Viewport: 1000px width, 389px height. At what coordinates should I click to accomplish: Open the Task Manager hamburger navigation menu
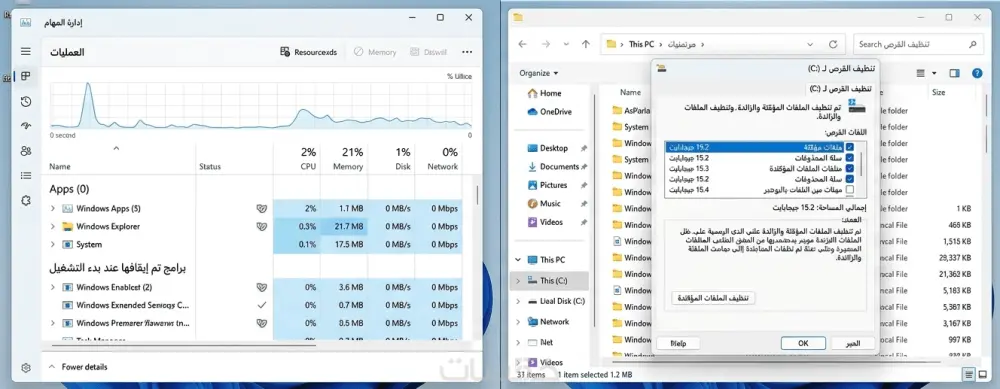point(26,52)
